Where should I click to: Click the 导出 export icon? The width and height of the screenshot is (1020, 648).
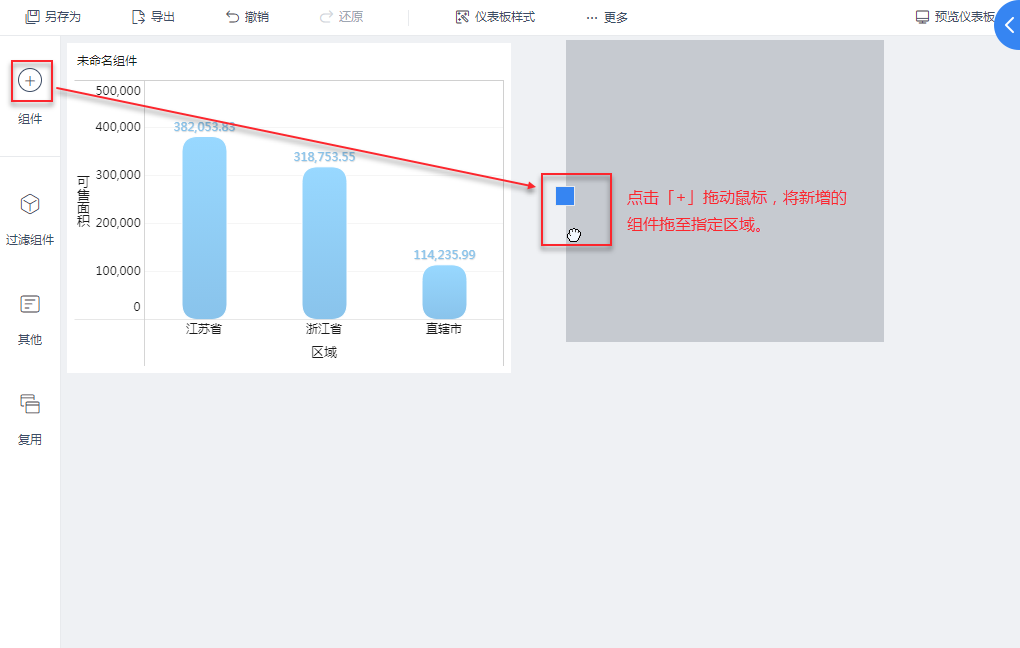(x=138, y=17)
